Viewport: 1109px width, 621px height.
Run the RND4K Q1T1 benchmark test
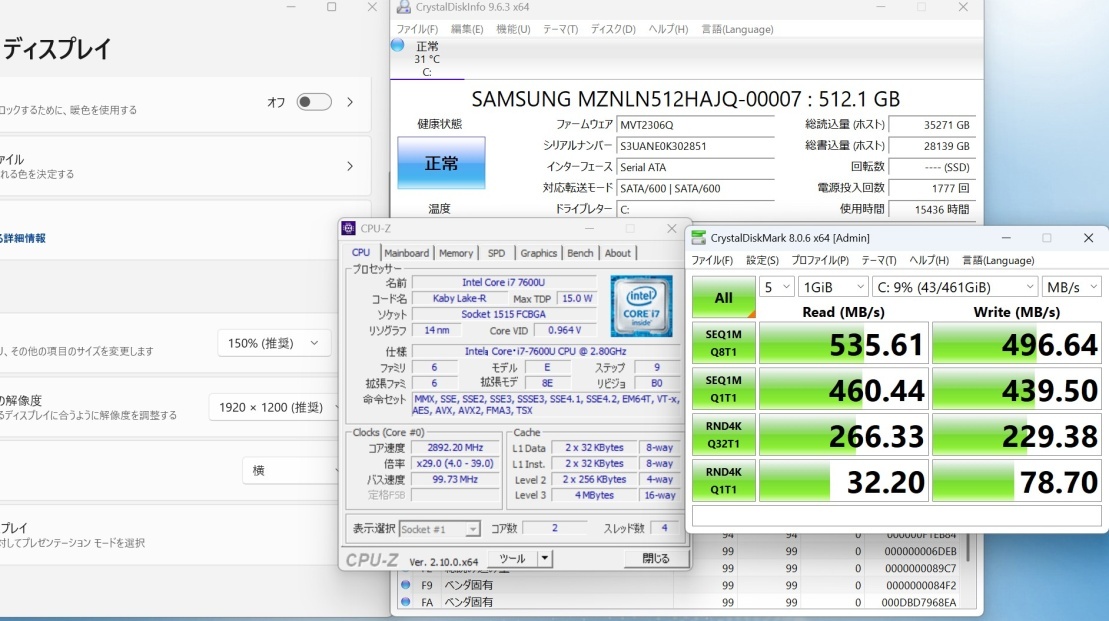pyautogui.click(x=724, y=481)
